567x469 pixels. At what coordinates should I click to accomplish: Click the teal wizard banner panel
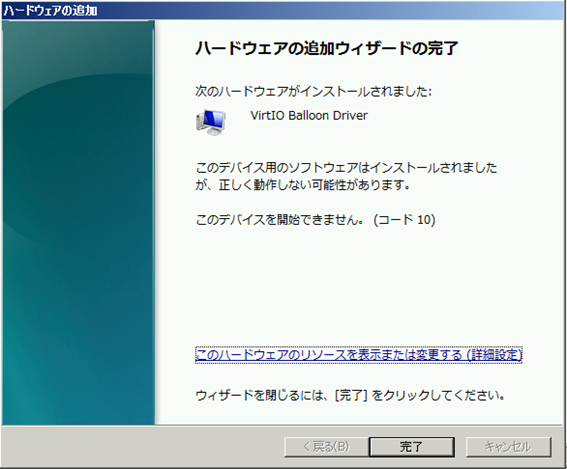click(x=78, y=222)
